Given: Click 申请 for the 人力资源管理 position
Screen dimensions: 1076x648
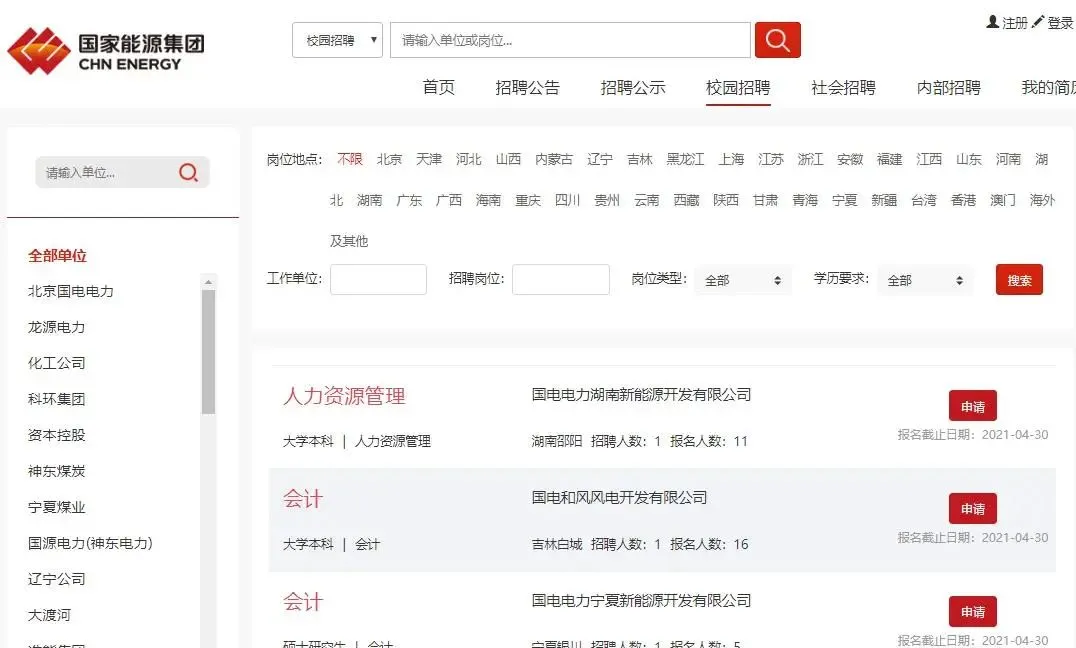Looking at the screenshot, I should [971, 405].
